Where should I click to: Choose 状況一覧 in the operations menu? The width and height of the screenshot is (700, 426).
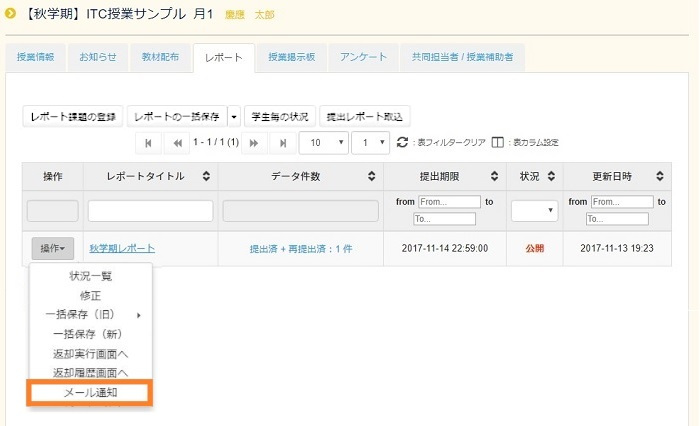(90, 276)
